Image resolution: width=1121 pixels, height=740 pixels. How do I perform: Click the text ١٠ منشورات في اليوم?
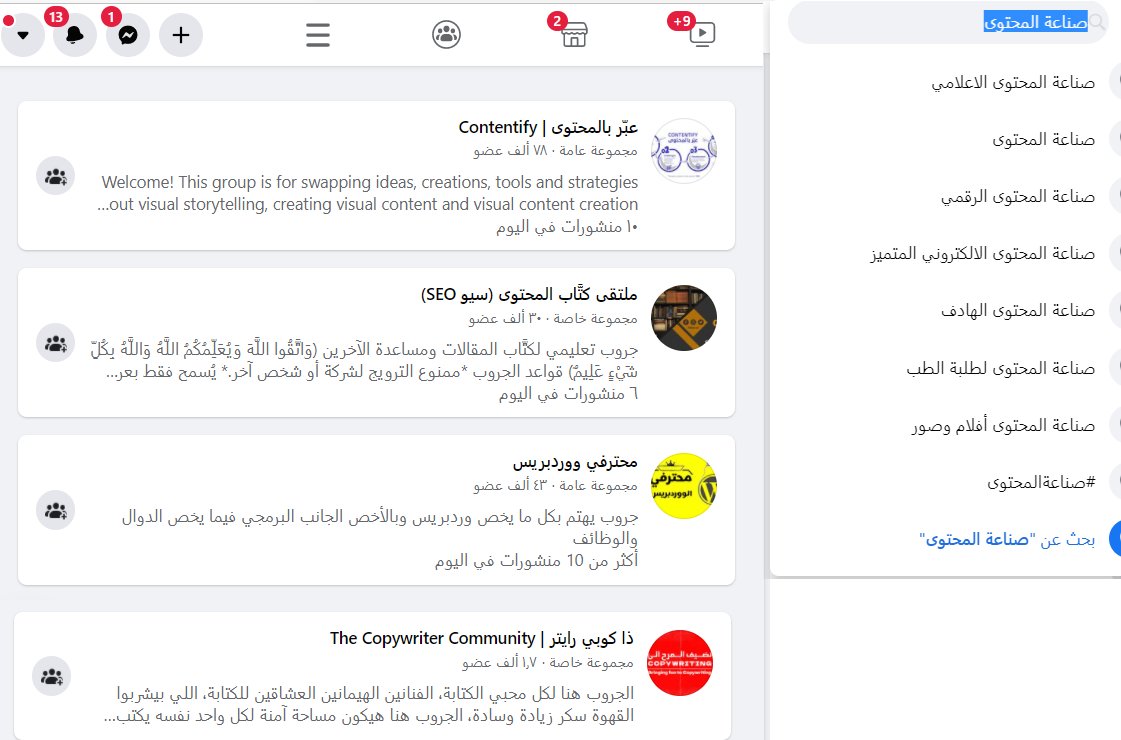567,227
